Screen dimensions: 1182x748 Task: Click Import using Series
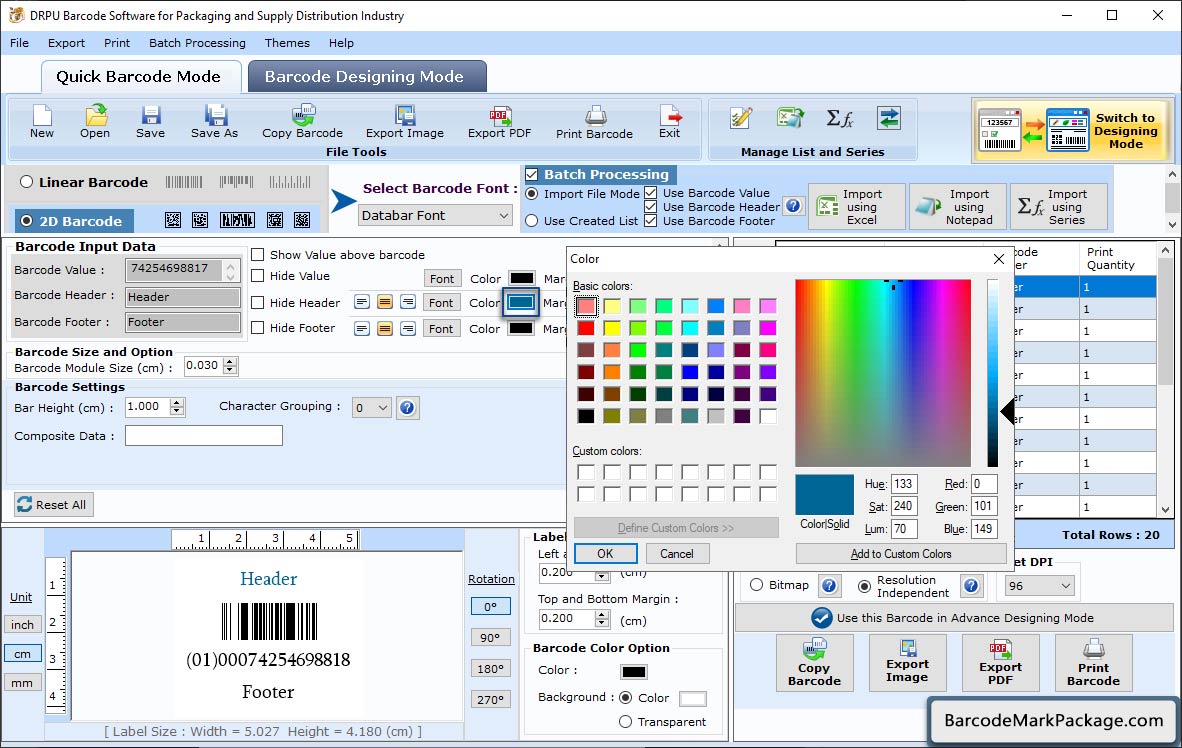click(x=1058, y=207)
